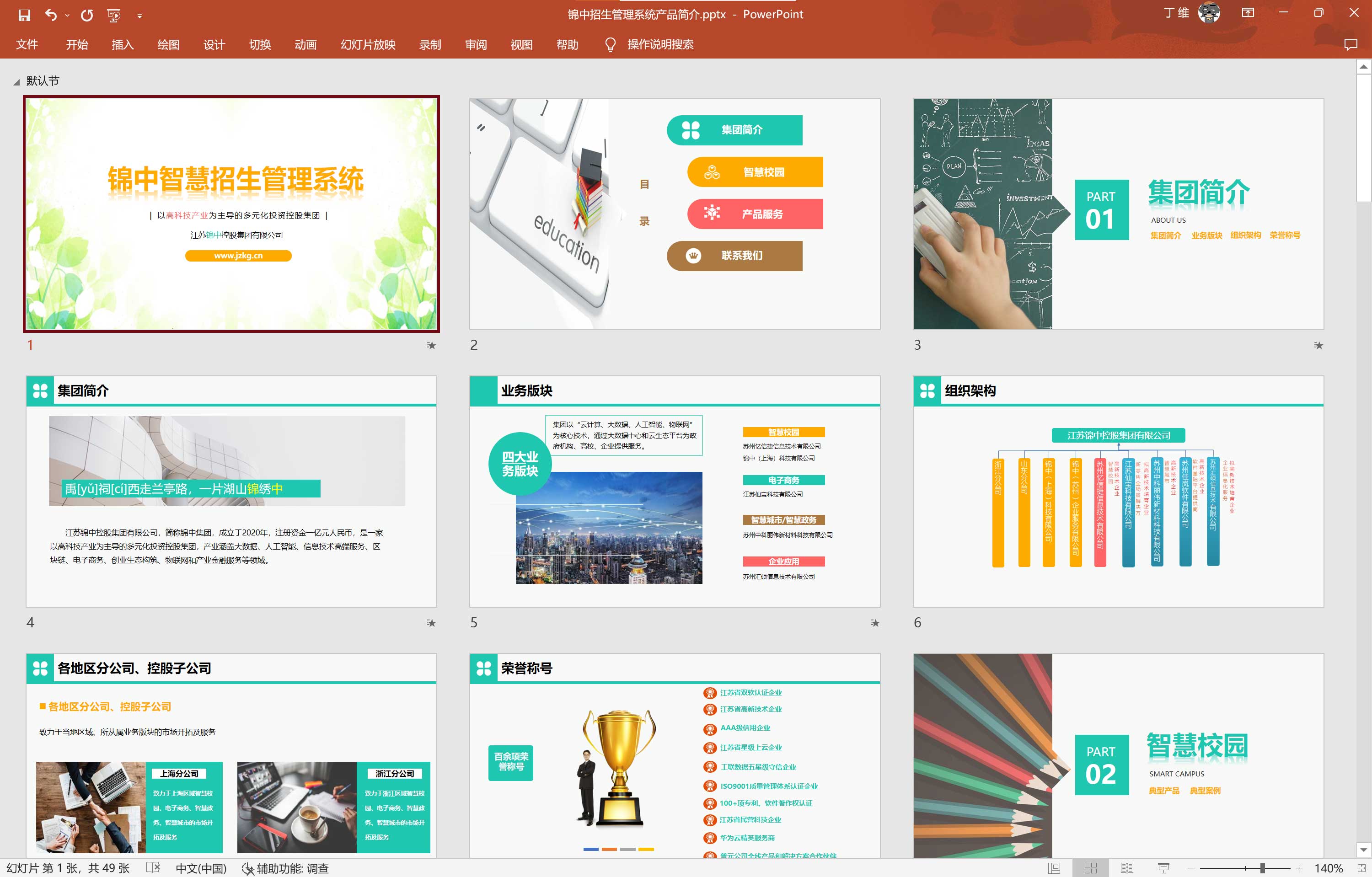The image size is (1372, 877).
Task: Toggle the spell check status icon
Action: [x=153, y=867]
